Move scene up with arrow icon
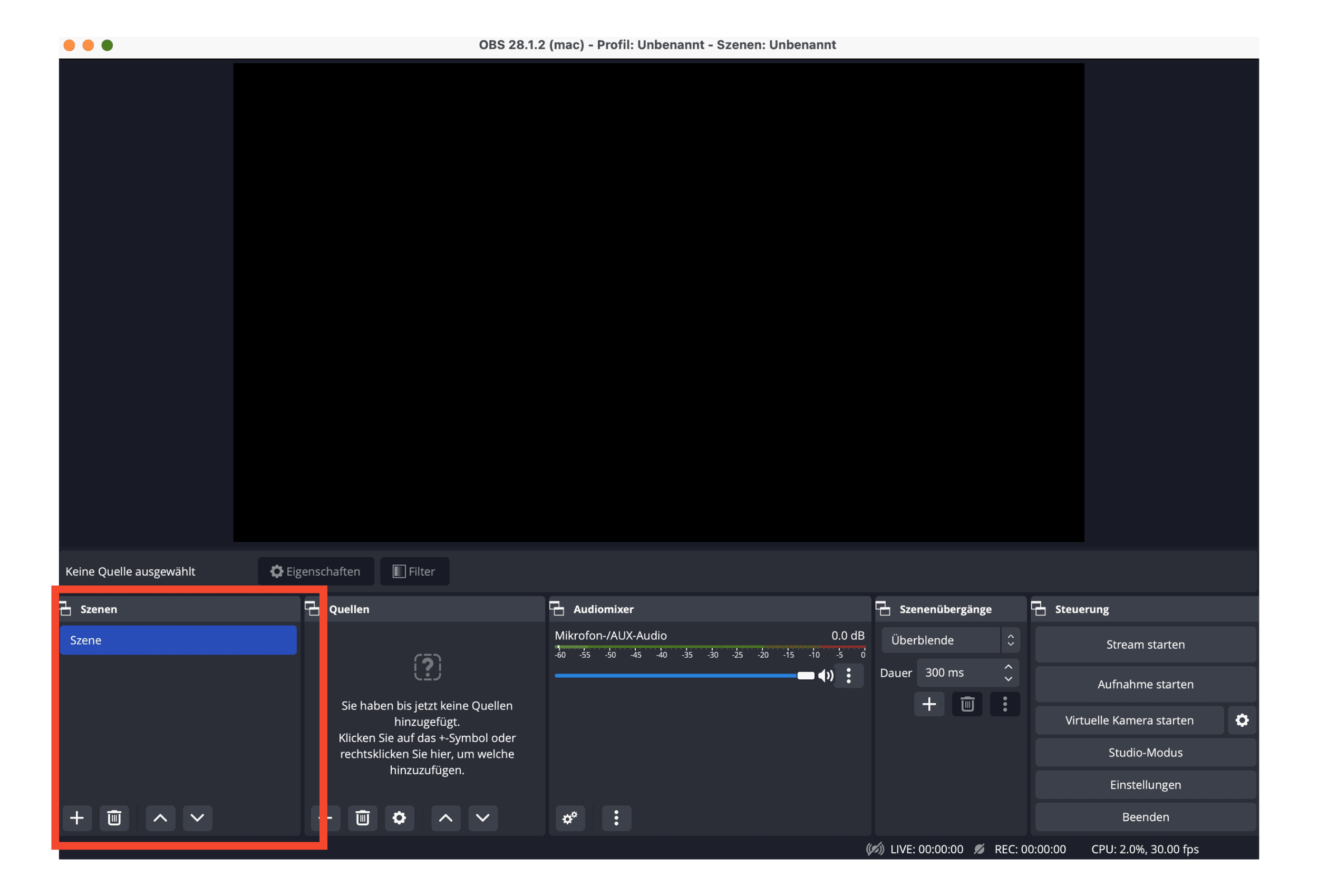Viewport: 1318px width, 896px height. [x=160, y=818]
